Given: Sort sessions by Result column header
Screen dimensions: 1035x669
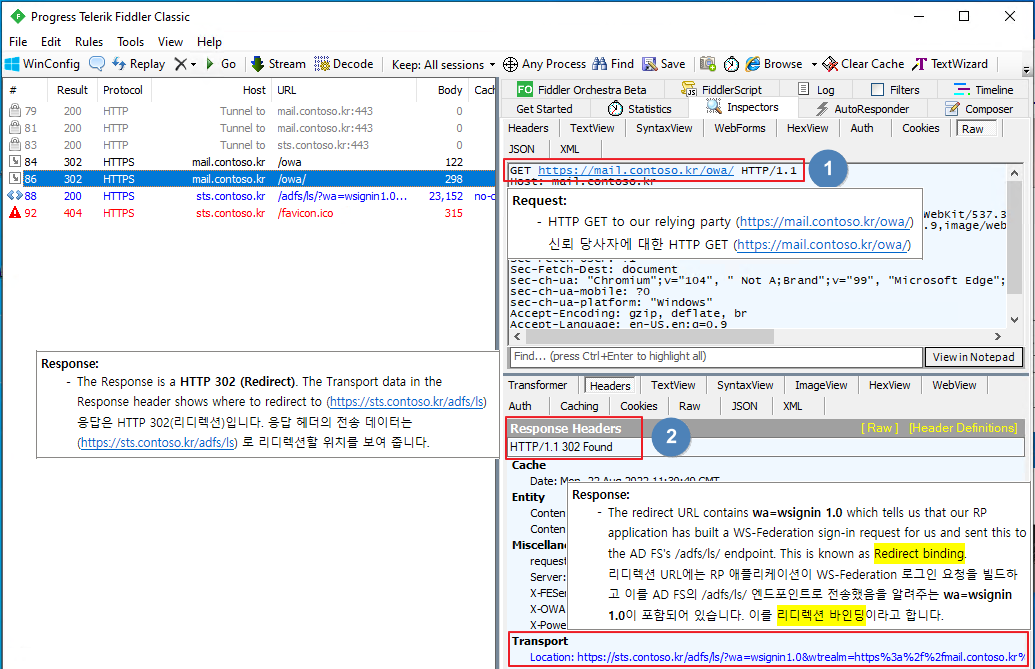Looking at the screenshot, I should click(x=72, y=90).
